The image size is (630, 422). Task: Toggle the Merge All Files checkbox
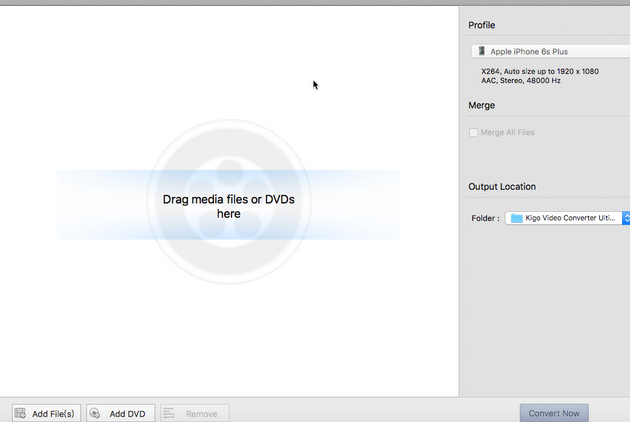(x=473, y=132)
